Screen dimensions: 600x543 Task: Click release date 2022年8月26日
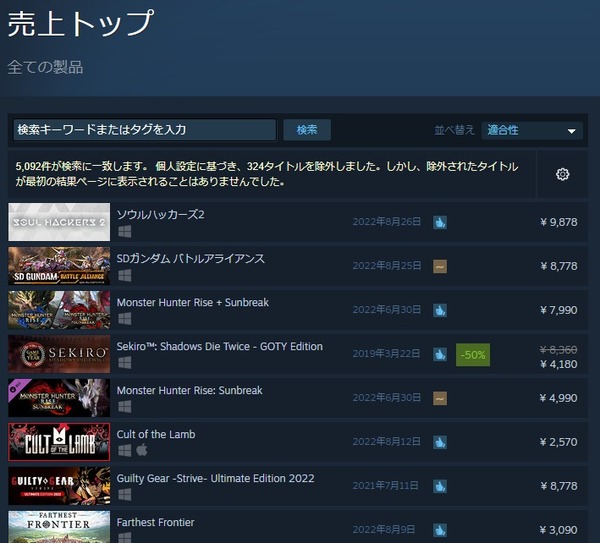click(x=387, y=222)
